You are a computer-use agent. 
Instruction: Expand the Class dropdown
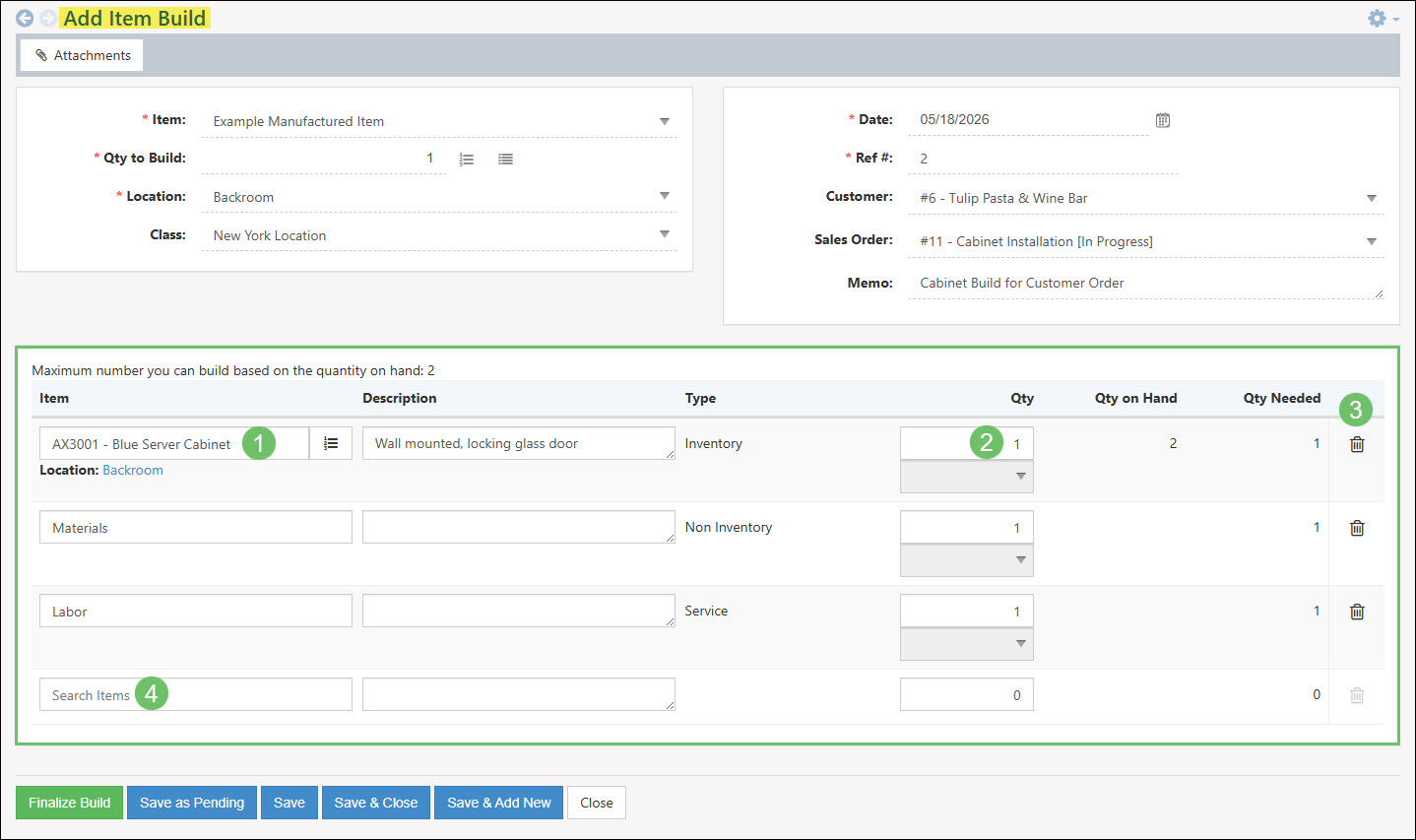point(665,234)
